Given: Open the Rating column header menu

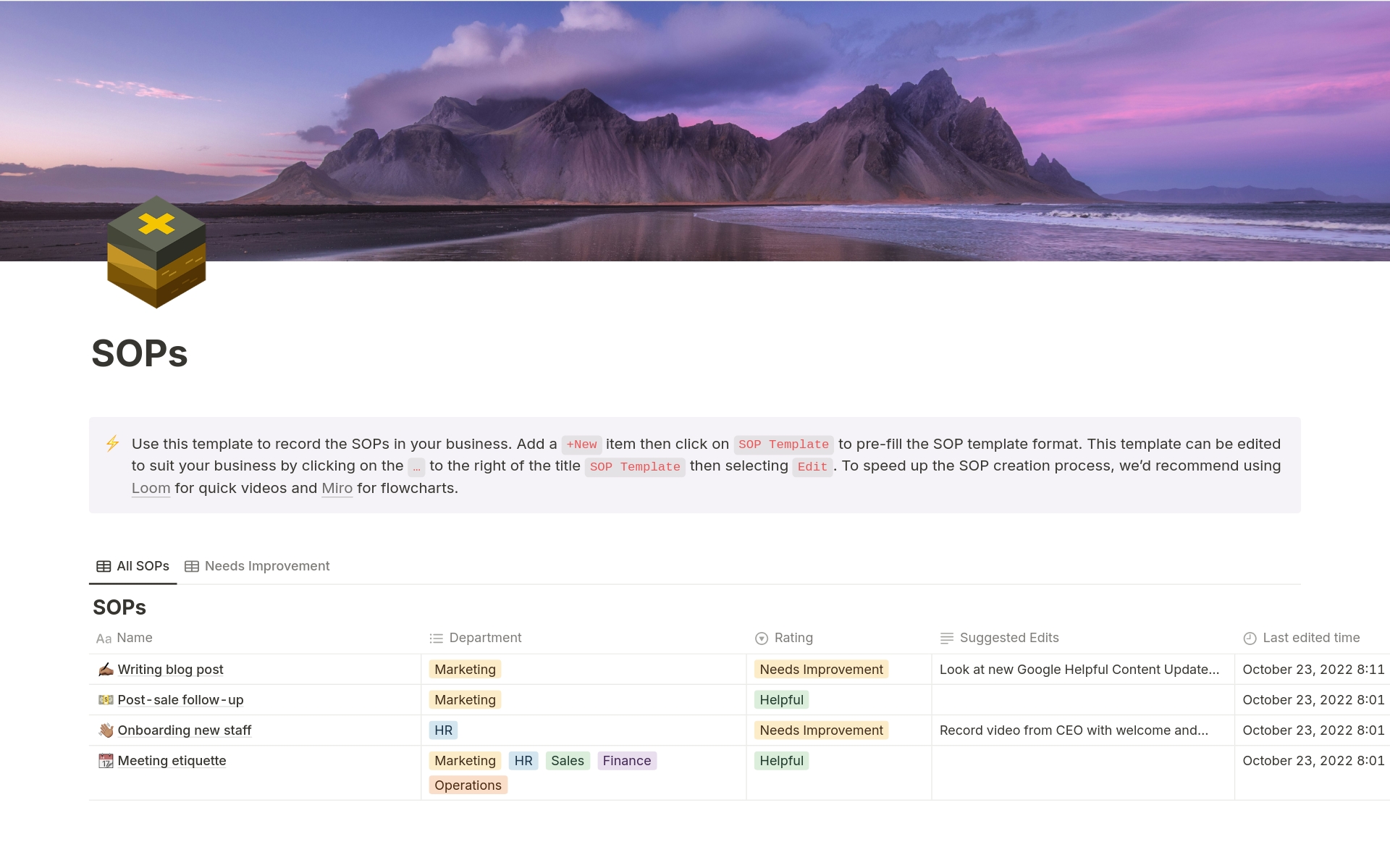Looking at the screenshot, I should click(x=793, y=638).
